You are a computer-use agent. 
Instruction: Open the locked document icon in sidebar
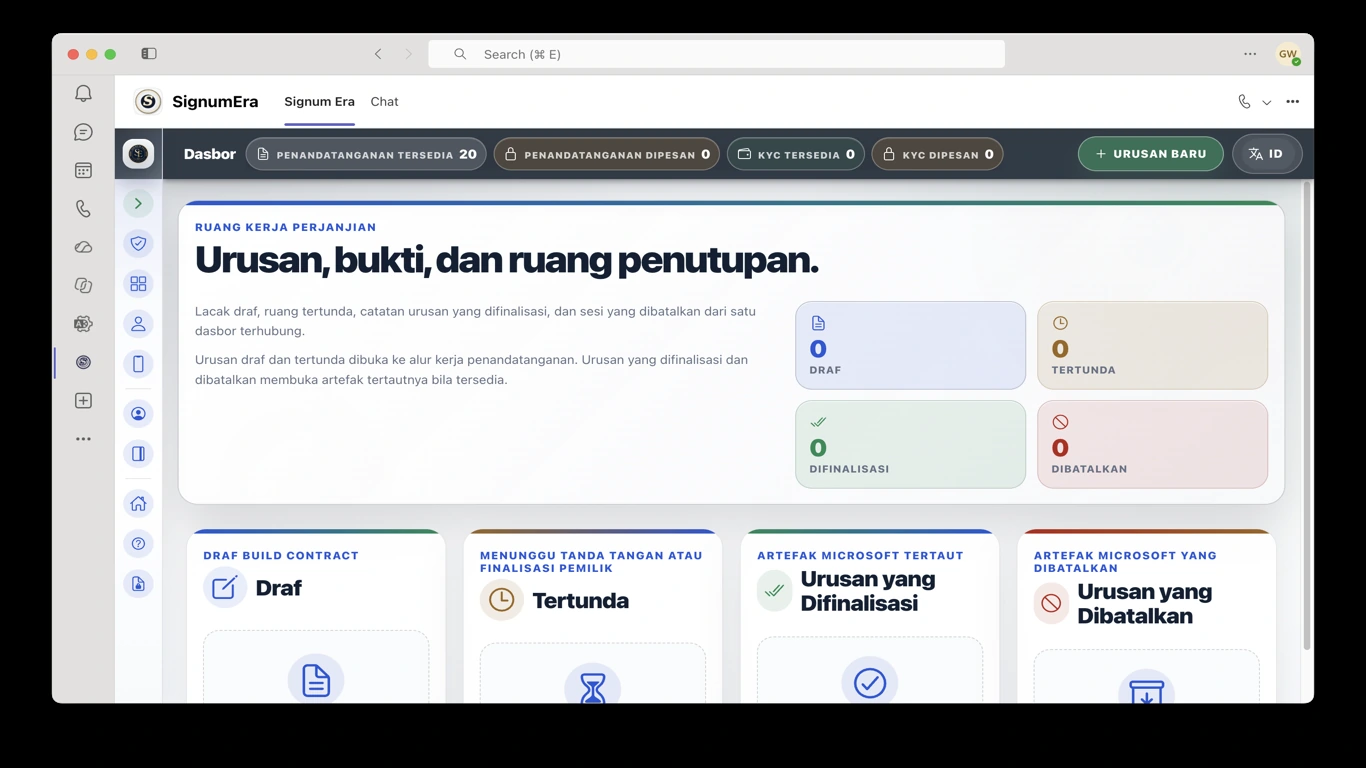click(x=138, y=584)
